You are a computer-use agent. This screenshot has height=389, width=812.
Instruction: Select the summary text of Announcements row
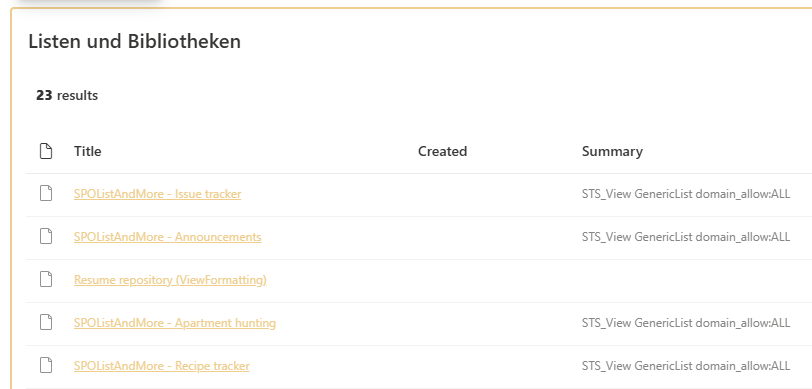point(686,237)
